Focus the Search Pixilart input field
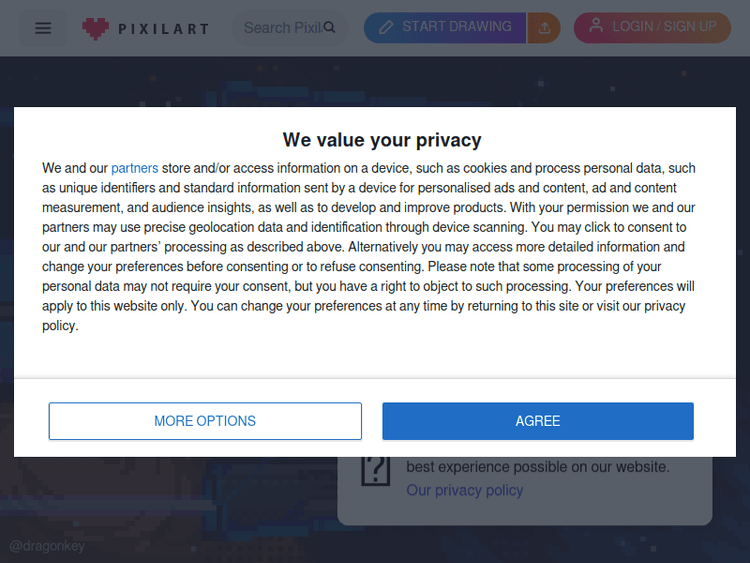The height and width of the screenshot is (563, 750). tap(280, 28)
